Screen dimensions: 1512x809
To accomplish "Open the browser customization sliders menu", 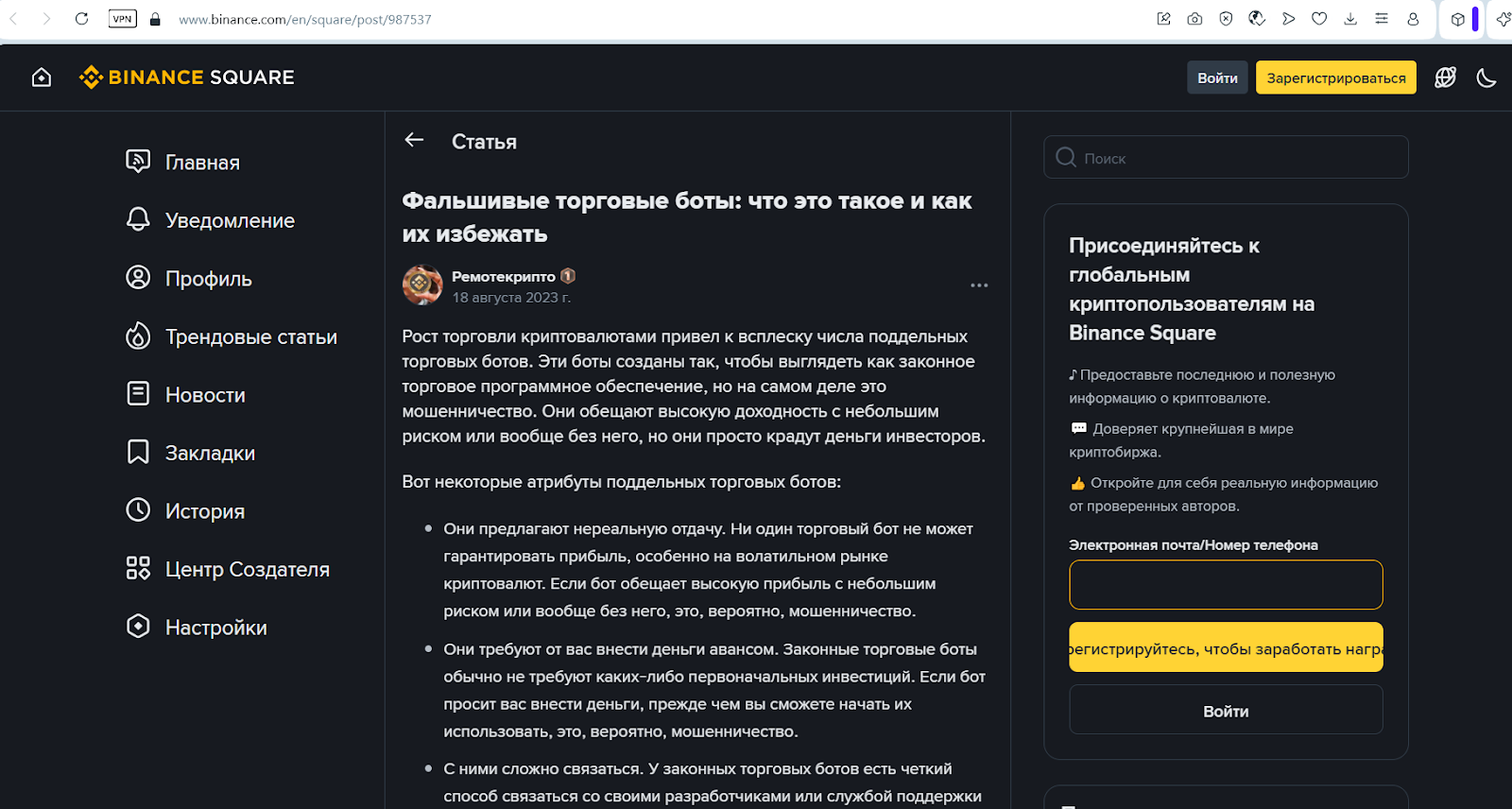I will tap(1381, 18).
